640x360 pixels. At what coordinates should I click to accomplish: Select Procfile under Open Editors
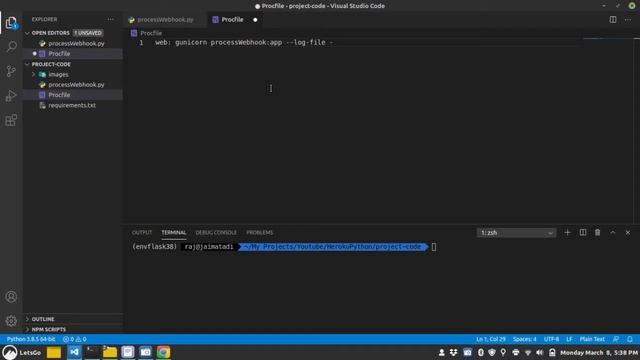point(59,53)
